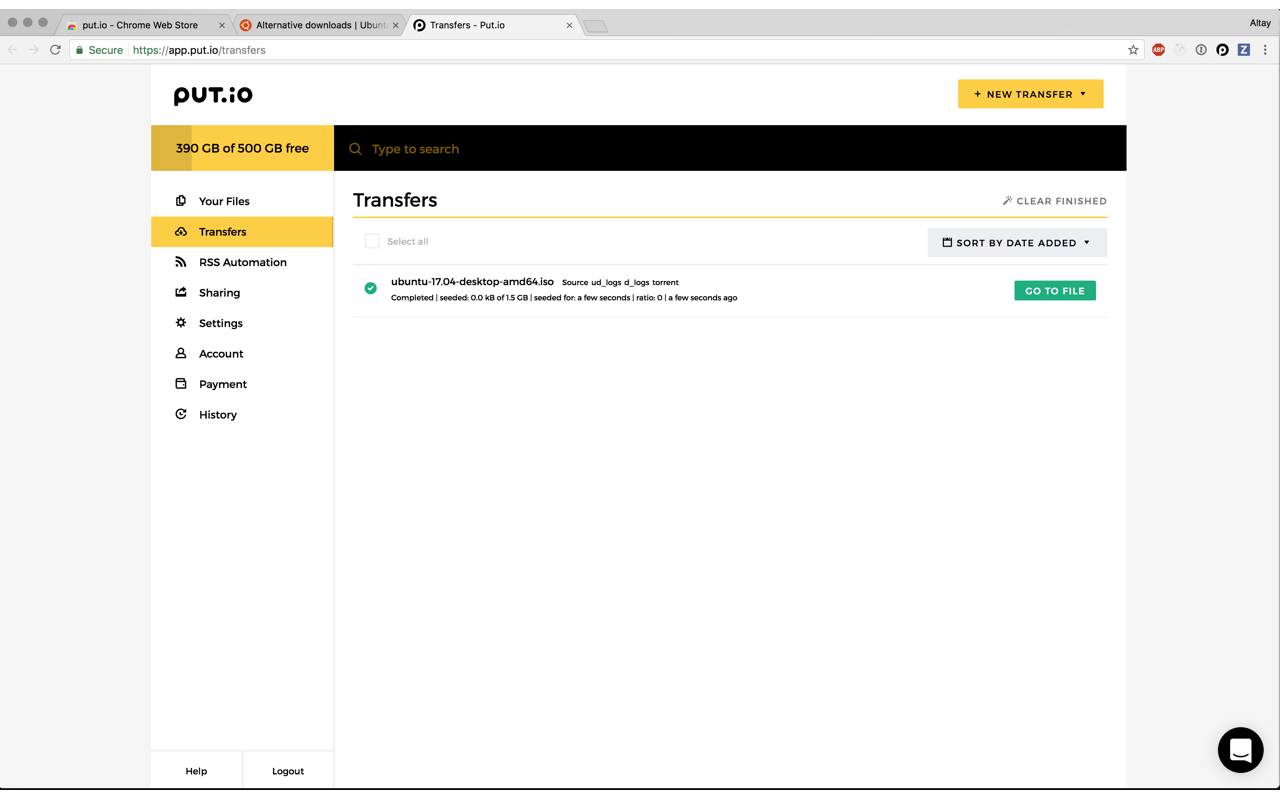Expand the New Transfer dropdown
1280x800 pixels.
tap(1030, 94)
